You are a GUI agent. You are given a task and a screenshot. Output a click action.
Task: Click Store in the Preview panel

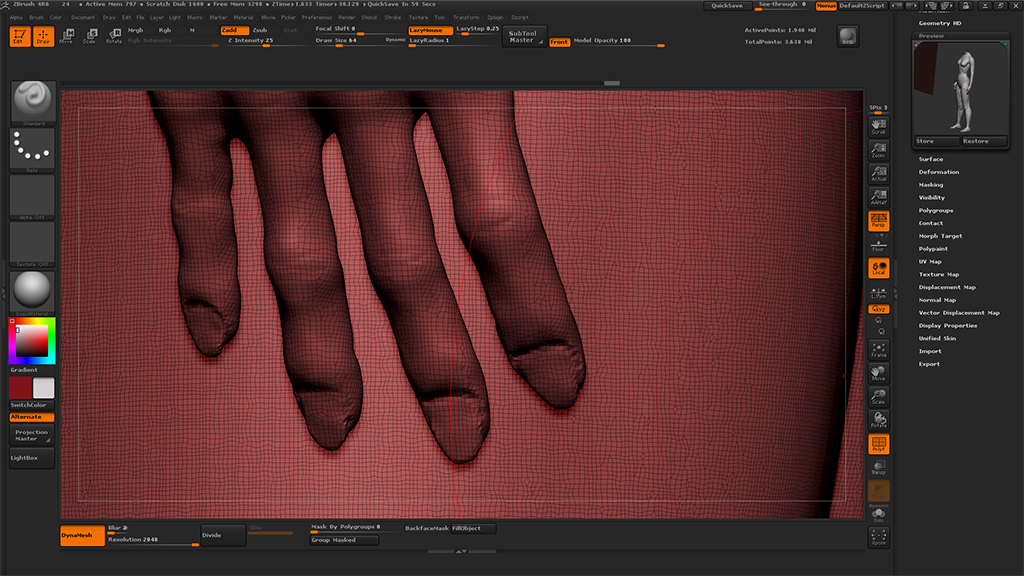coord(936,142)
